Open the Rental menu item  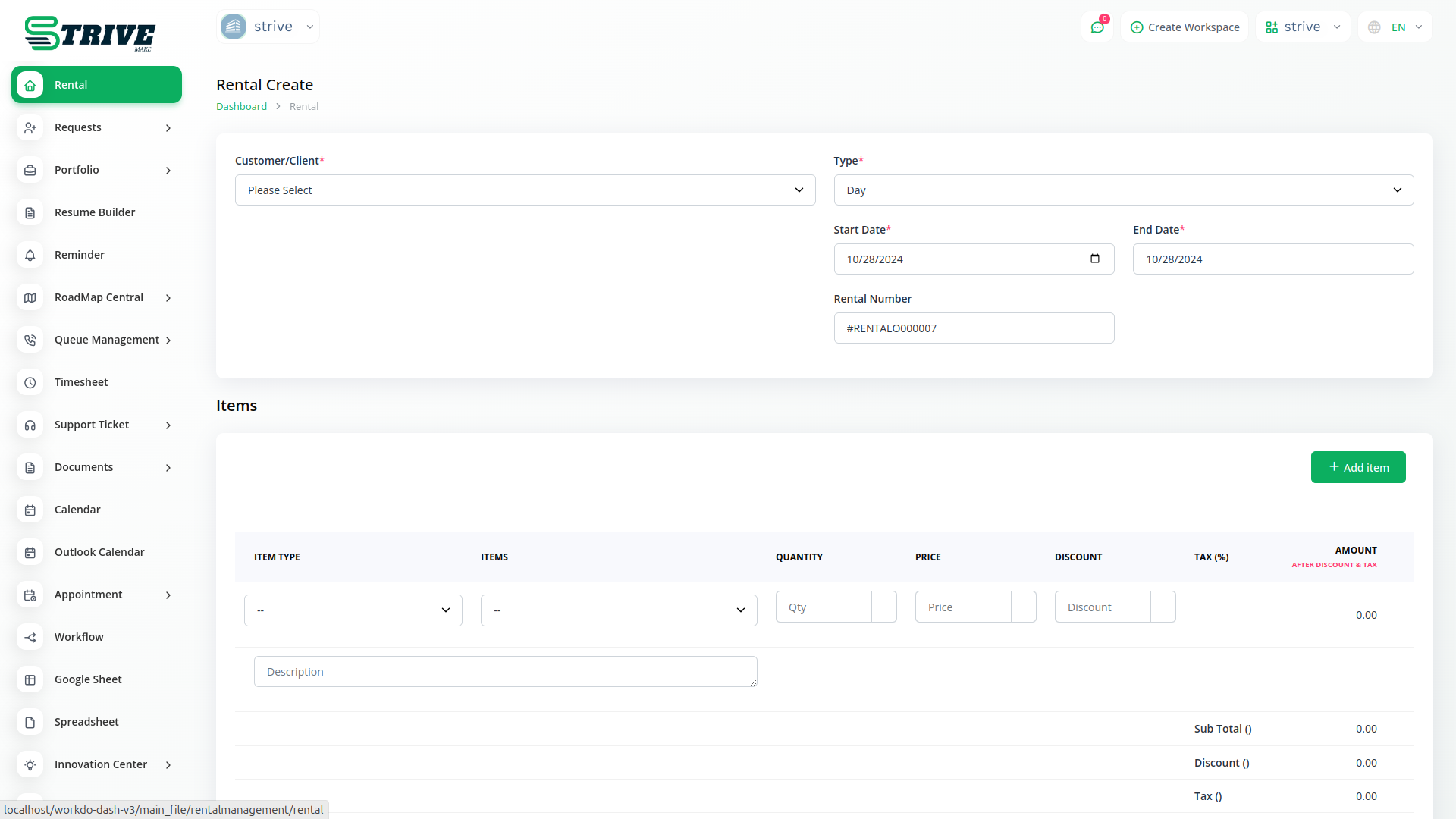tap(96, 85)
